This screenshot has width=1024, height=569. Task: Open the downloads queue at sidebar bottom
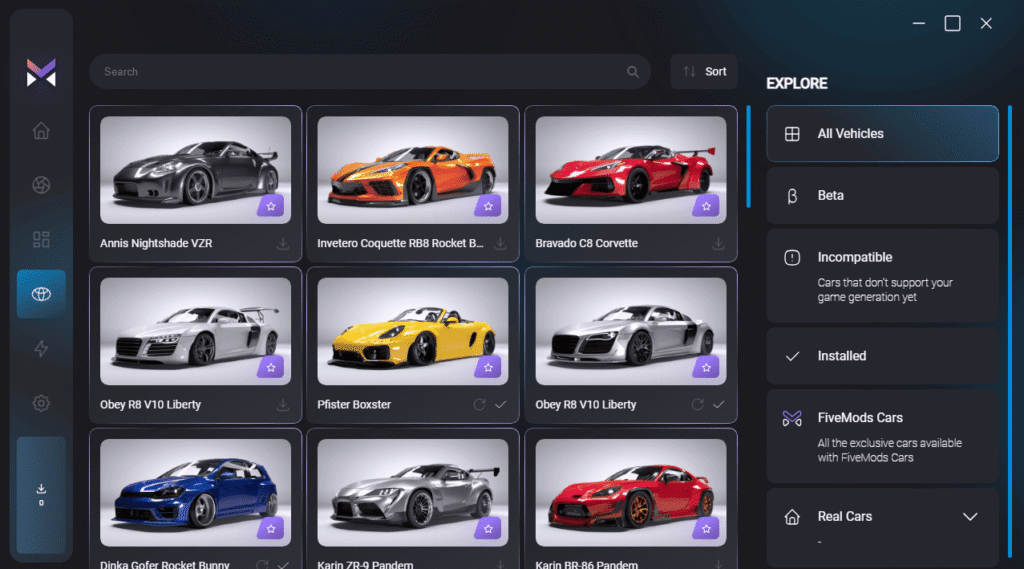point(41,495)
